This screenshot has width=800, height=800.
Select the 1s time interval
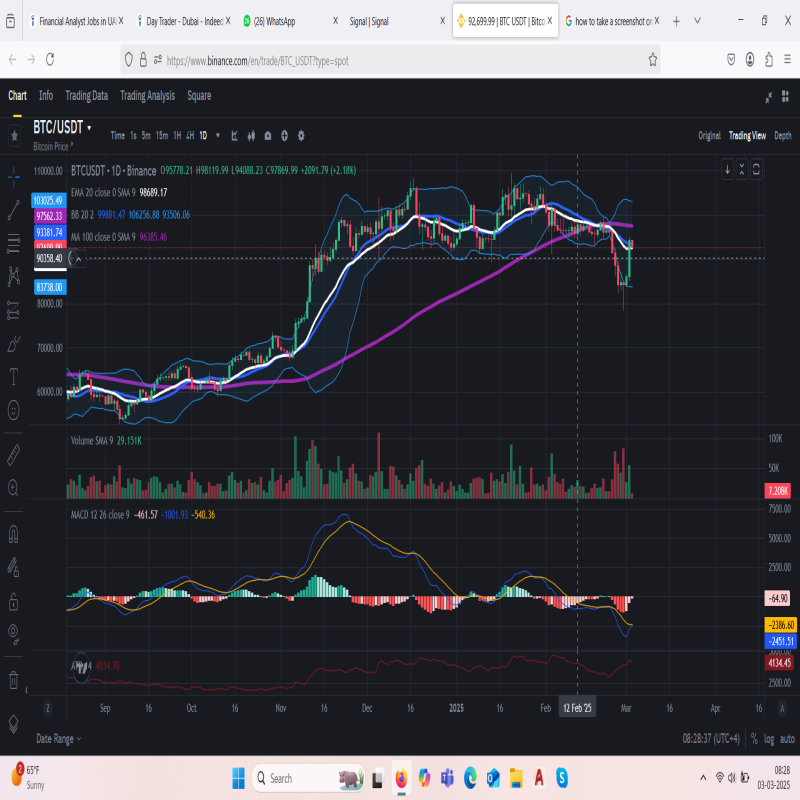click(x=133, y=135)
